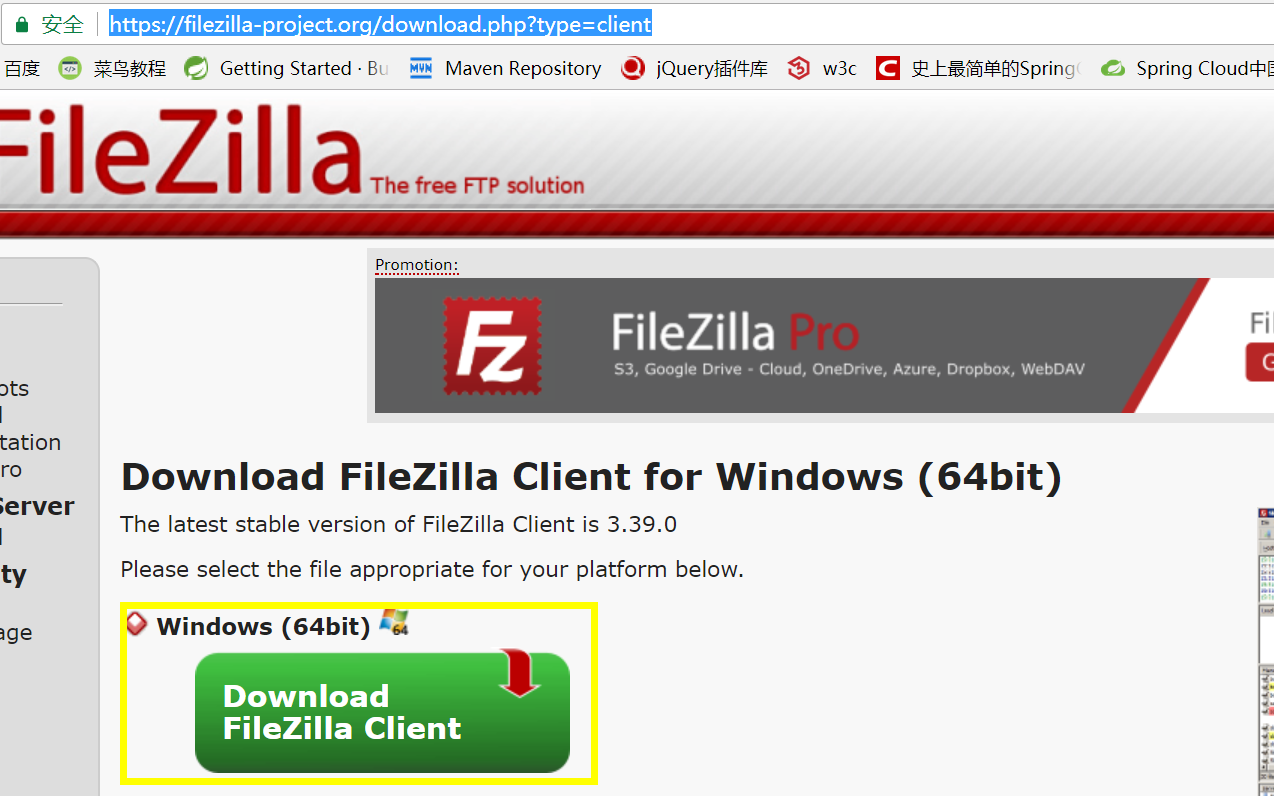Click the red FZ FileZilla Pro logo
The height and width of the screenshot is (796, 1274).
pyautogui.click(x=493, y=345)
